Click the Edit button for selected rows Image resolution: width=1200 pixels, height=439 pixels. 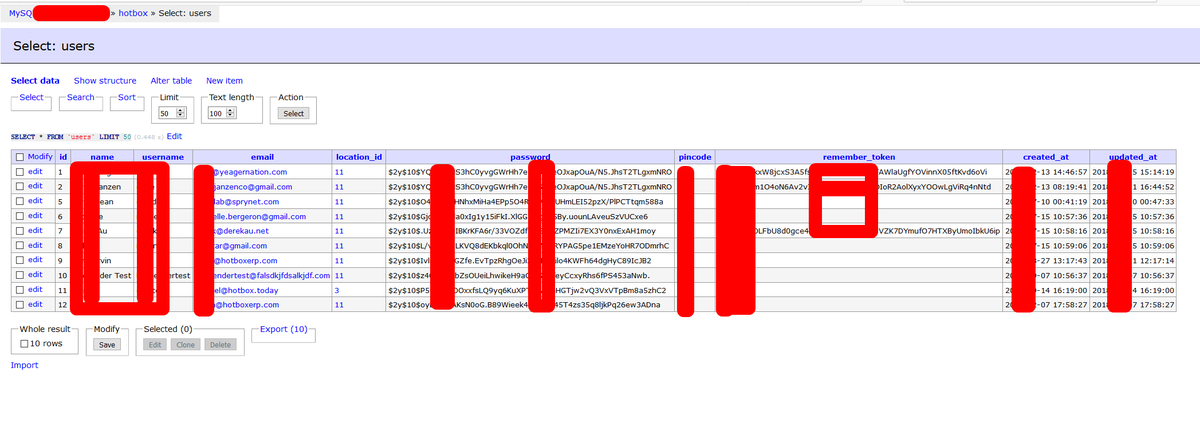tap(154, 344)
